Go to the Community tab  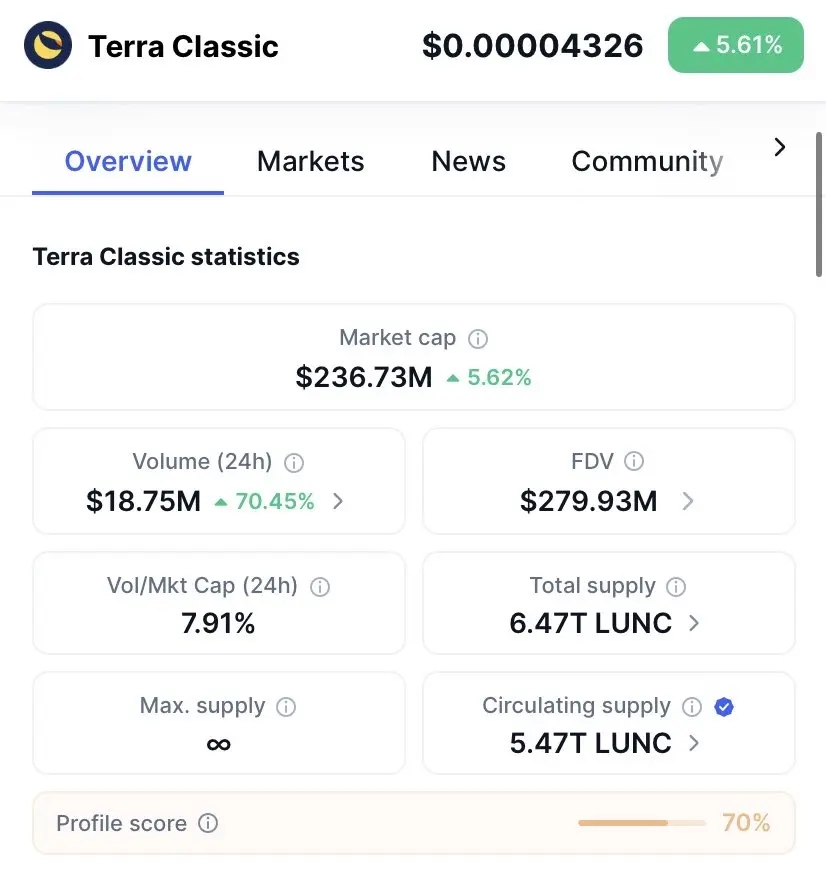click(x=646, y=161)
